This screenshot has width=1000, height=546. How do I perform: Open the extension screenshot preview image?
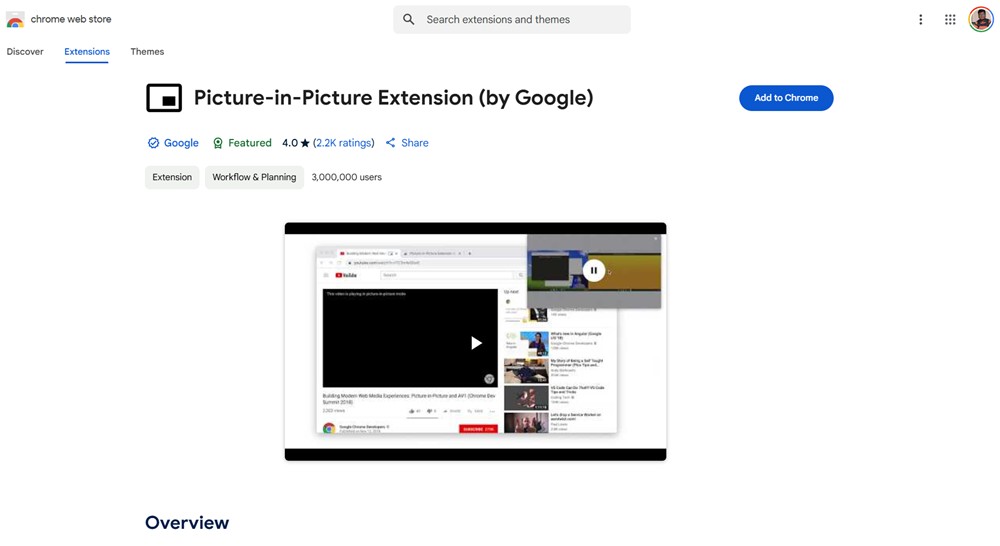(475, 342)
